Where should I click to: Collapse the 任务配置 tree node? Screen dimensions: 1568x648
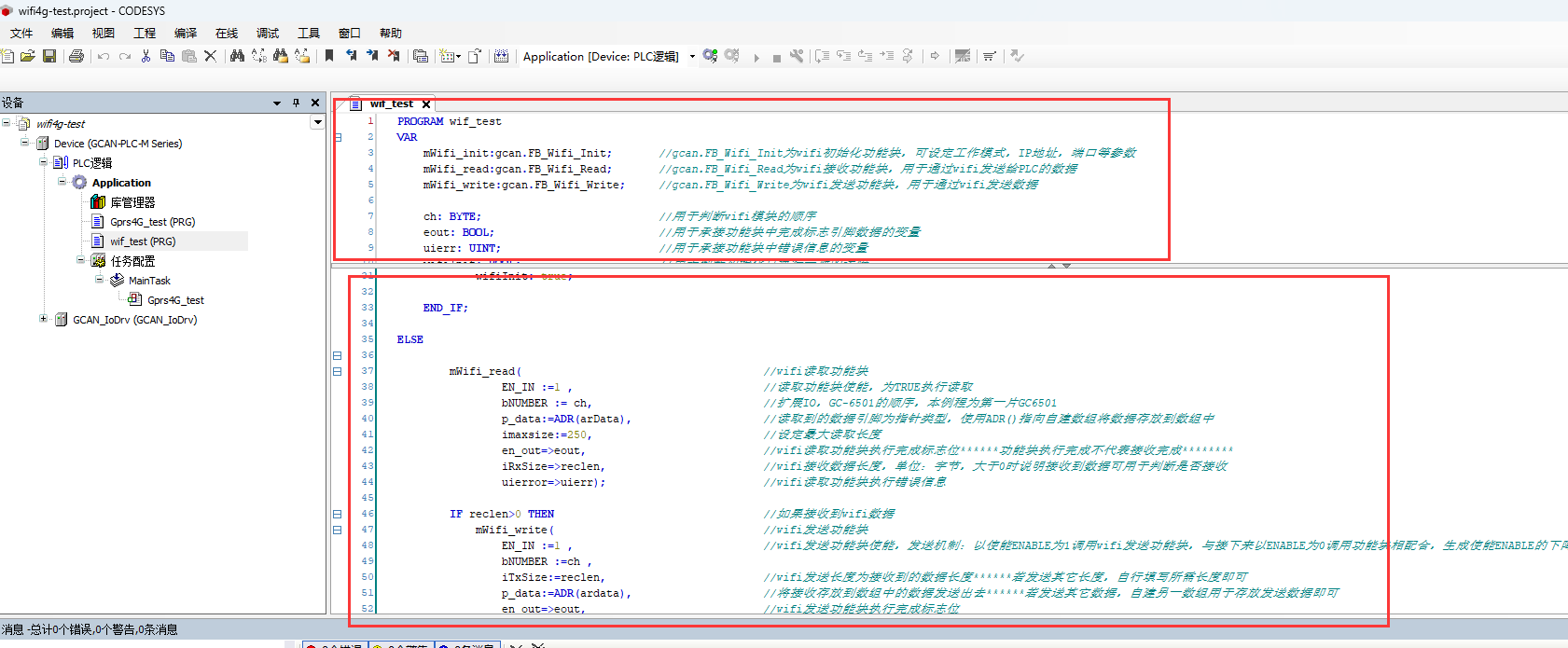pos(81,260)
